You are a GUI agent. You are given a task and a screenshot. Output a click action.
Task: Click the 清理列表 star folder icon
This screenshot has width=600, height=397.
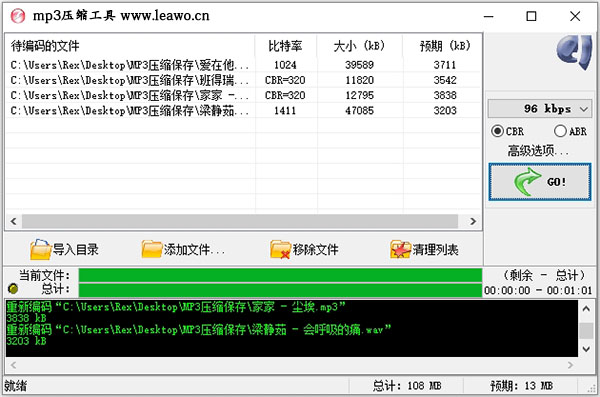(x=400, y=250)
